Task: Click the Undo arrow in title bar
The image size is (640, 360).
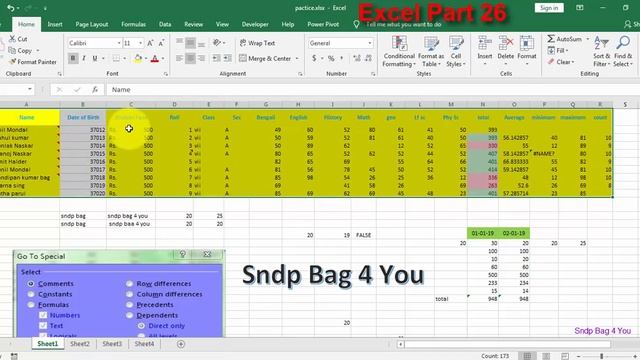Action: [11, 8]
